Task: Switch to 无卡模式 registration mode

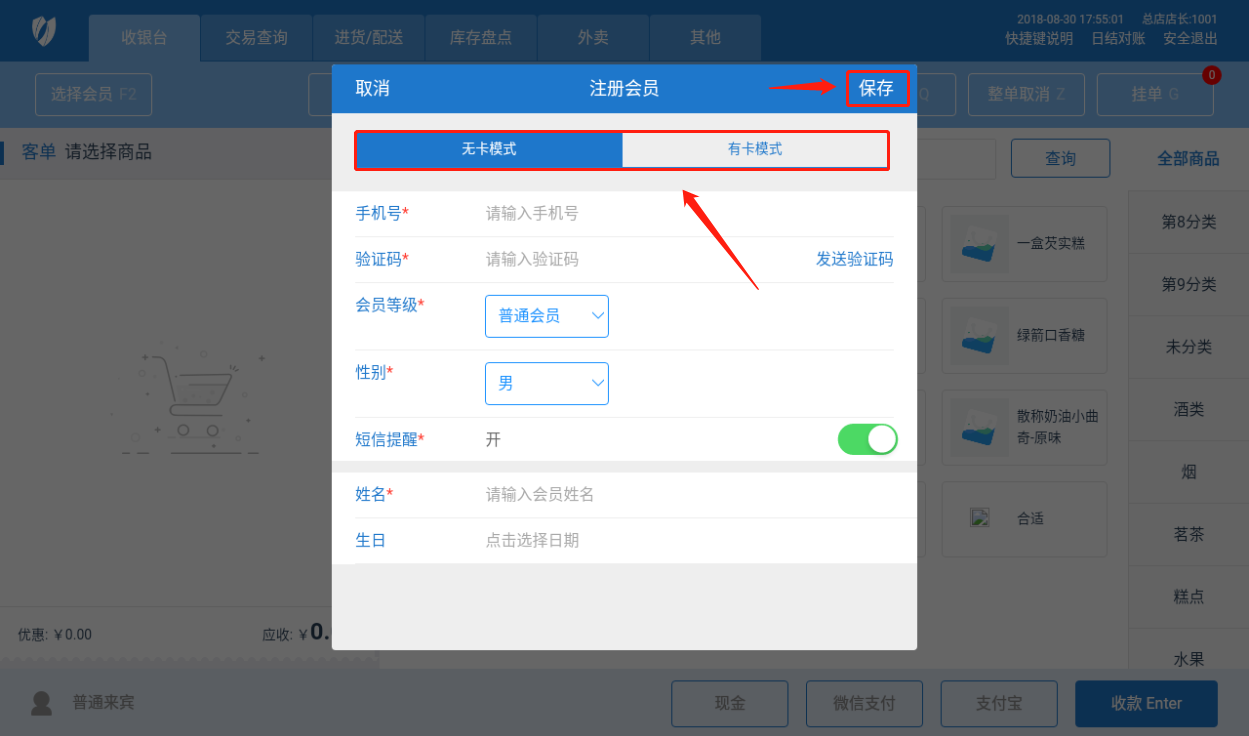Action: pos(489,150)
